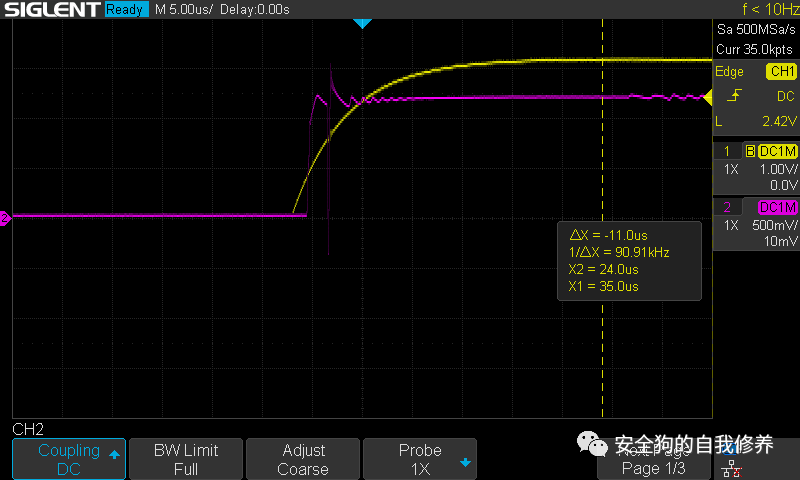800x480 pixels.
Task: Click the Curr 35.0kpts memory depth text
Action: click(x=754, y=49)
